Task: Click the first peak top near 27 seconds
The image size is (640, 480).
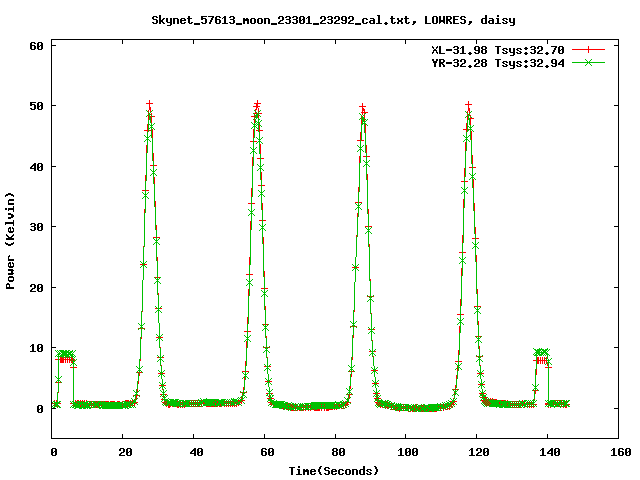Action: point(149,106)
